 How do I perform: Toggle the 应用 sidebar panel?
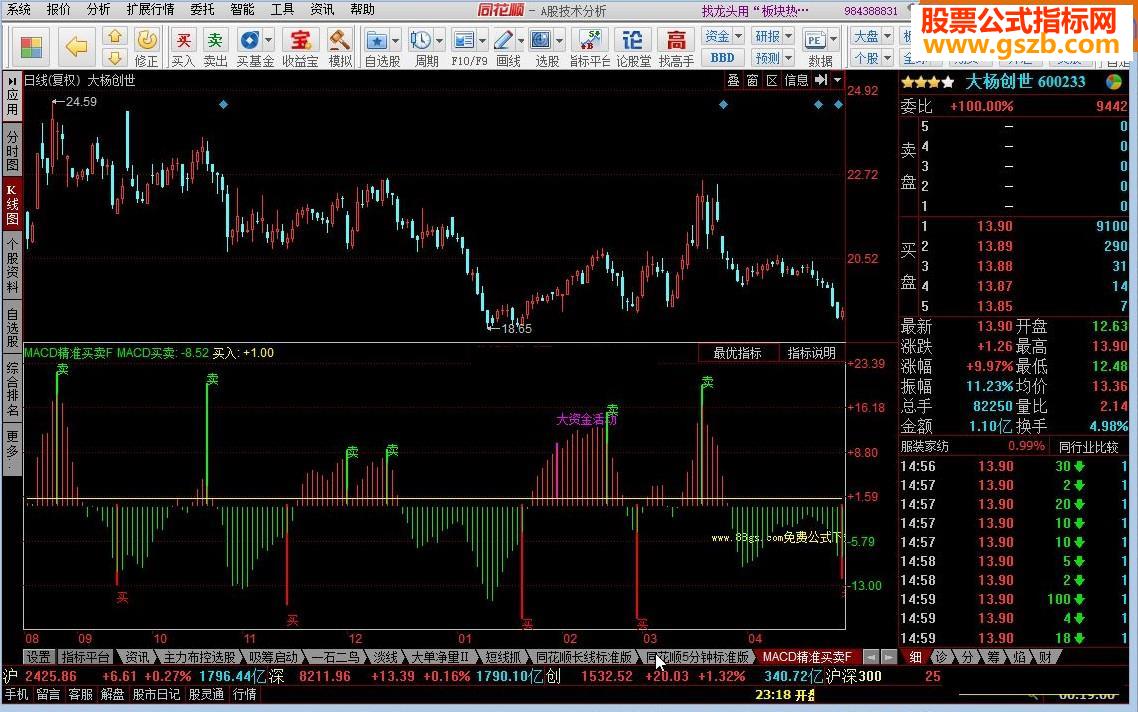point(12,96)
